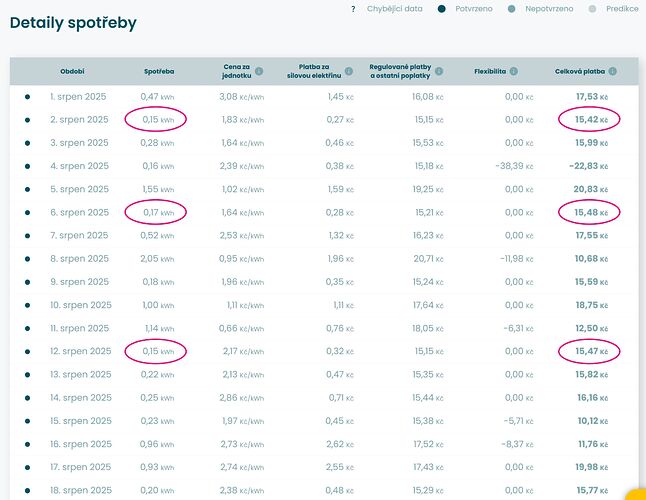This screenshot has height=500, width=646.
Task: Sort by the Spotřeba column header
Action: click(x=159, y=72)
